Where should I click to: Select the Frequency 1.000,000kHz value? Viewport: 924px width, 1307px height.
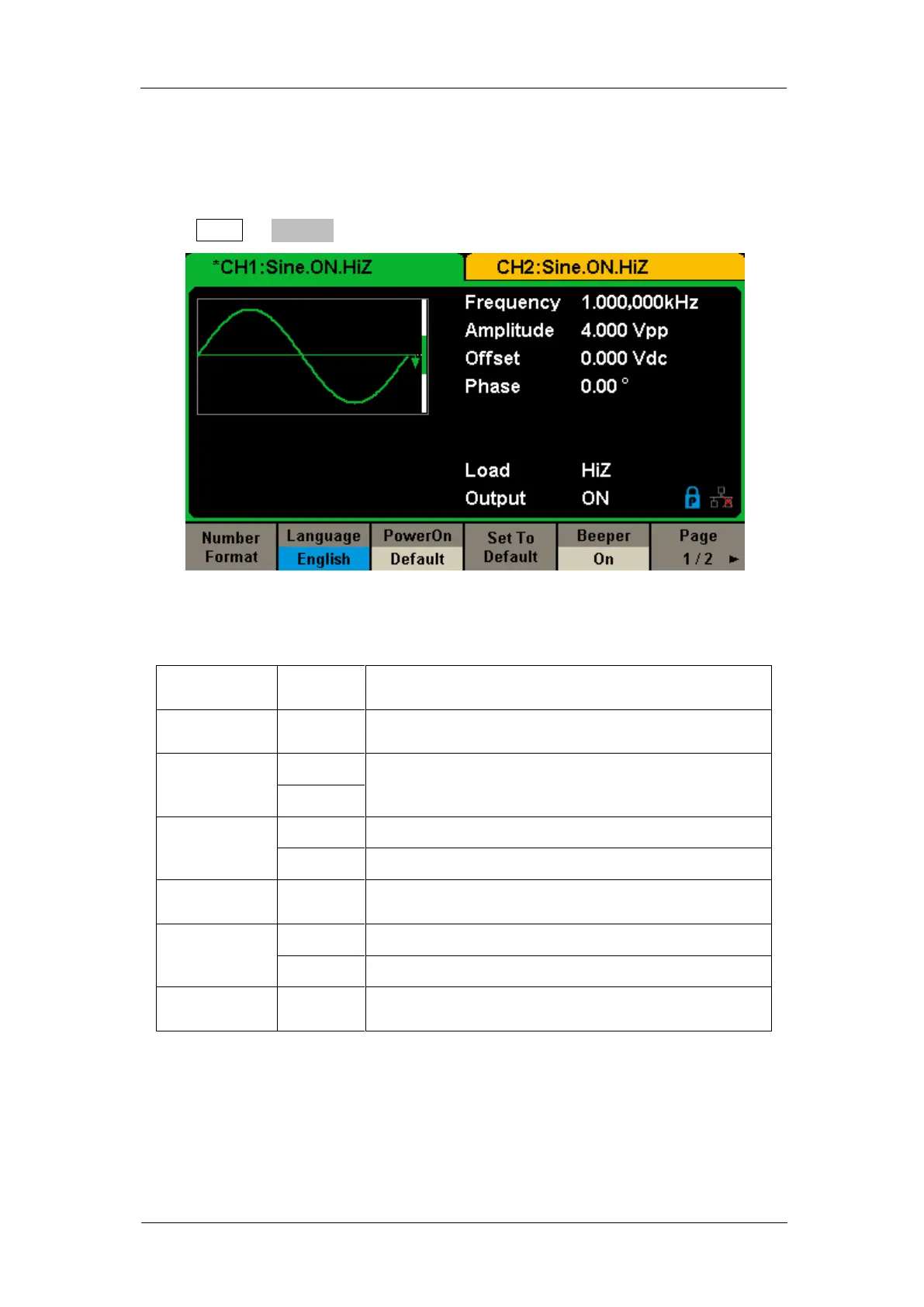tap(639, 303)
